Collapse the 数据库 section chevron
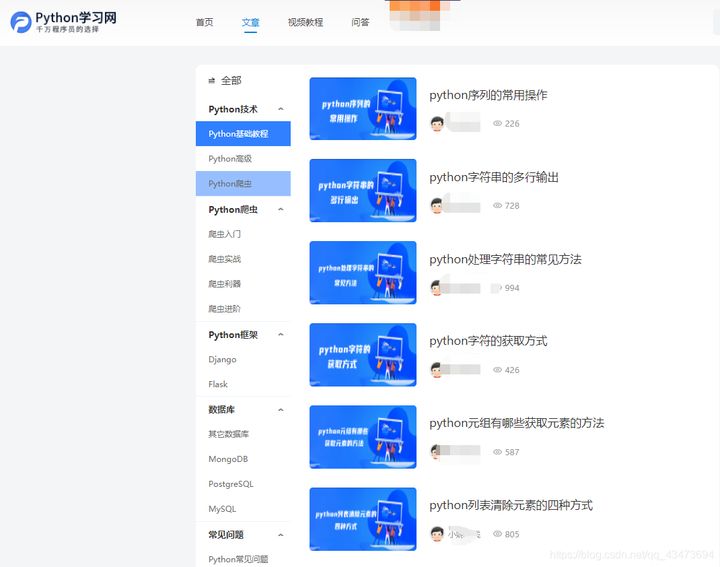 click(281, 410)
